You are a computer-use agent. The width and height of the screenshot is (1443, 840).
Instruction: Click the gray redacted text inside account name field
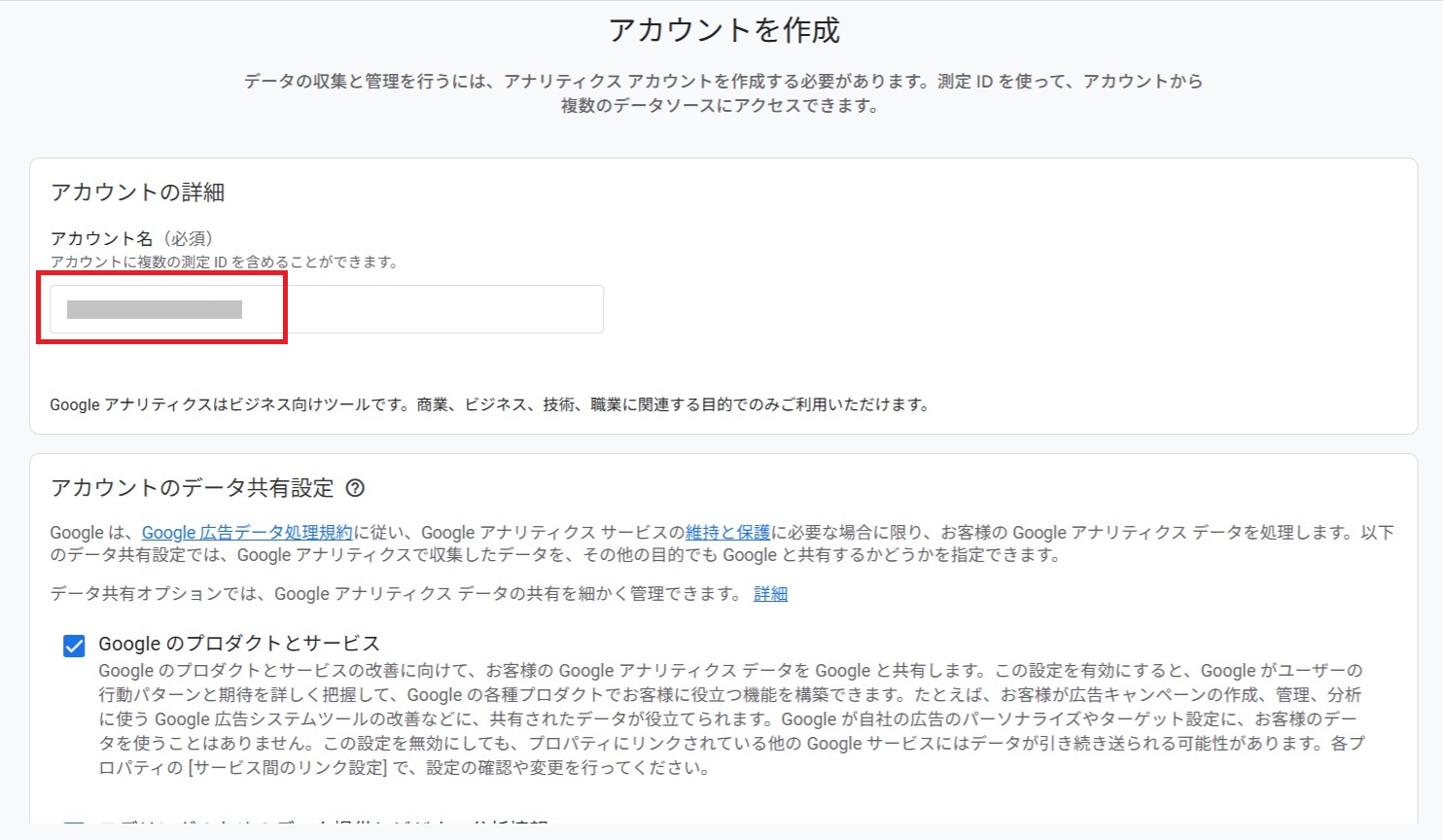154,310
